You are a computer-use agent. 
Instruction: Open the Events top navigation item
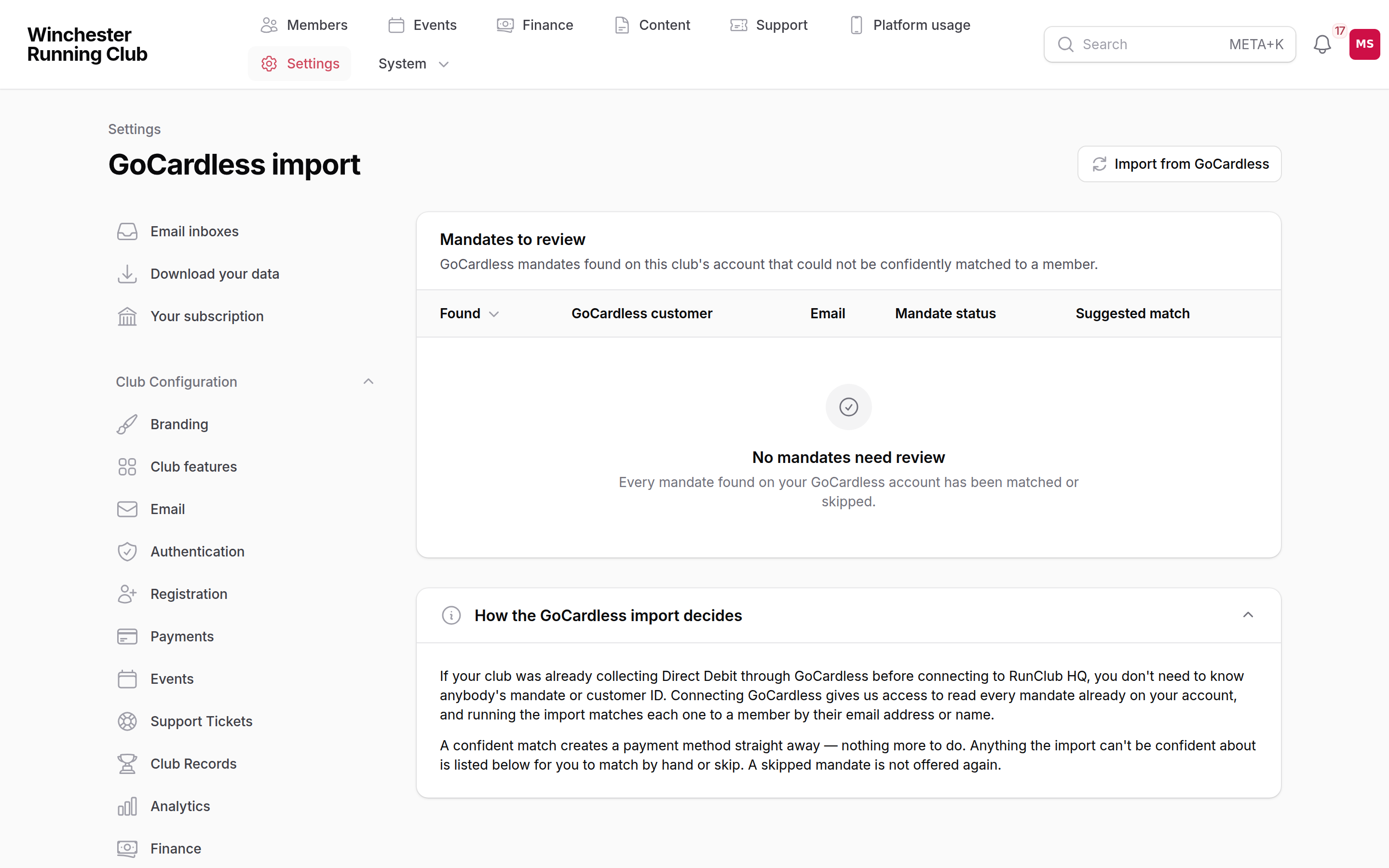tap(422, 25)
